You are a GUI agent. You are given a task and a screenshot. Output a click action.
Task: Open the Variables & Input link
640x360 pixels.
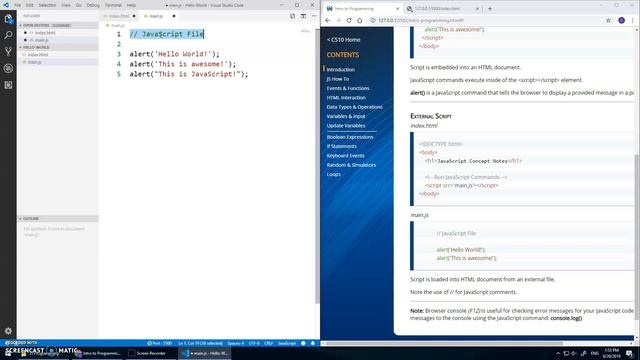pos(346,116)
